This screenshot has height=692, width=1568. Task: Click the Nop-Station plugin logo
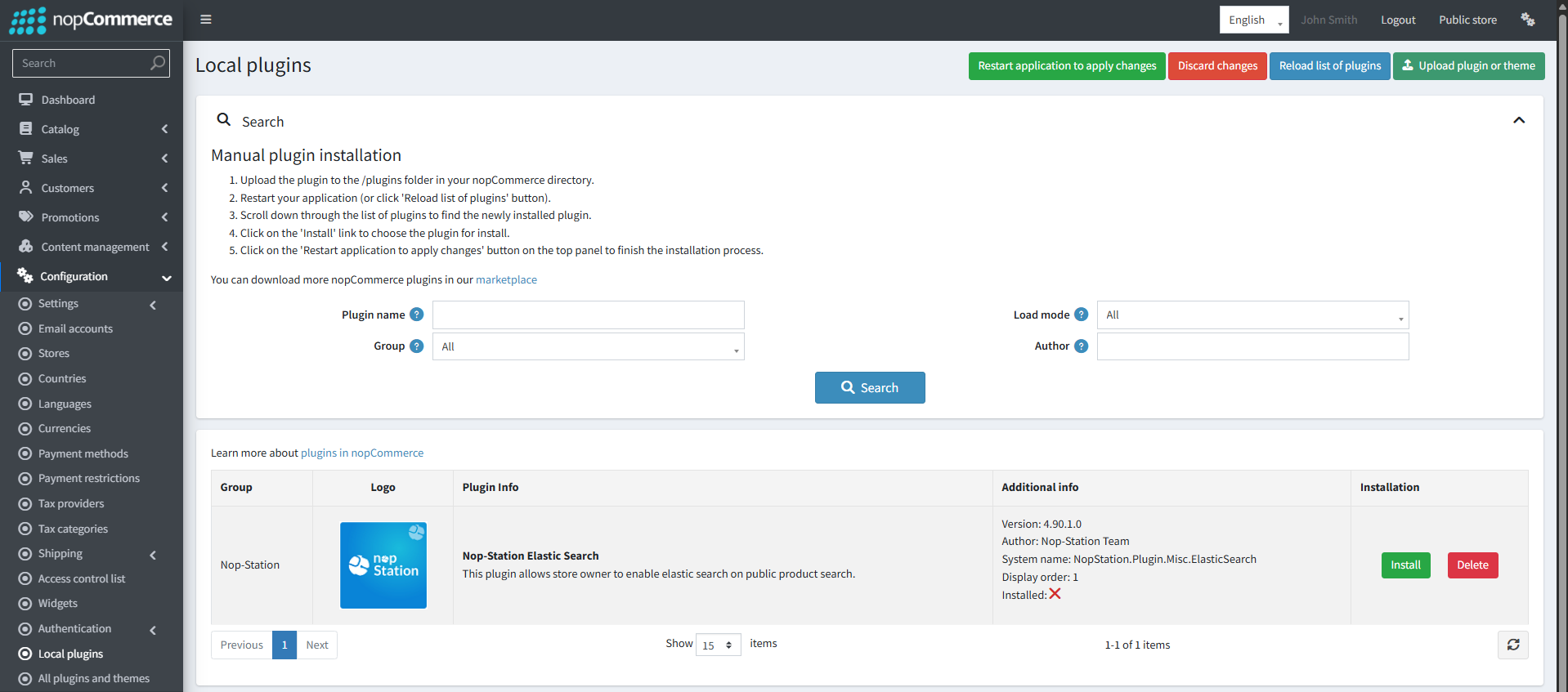pos(383,565)
